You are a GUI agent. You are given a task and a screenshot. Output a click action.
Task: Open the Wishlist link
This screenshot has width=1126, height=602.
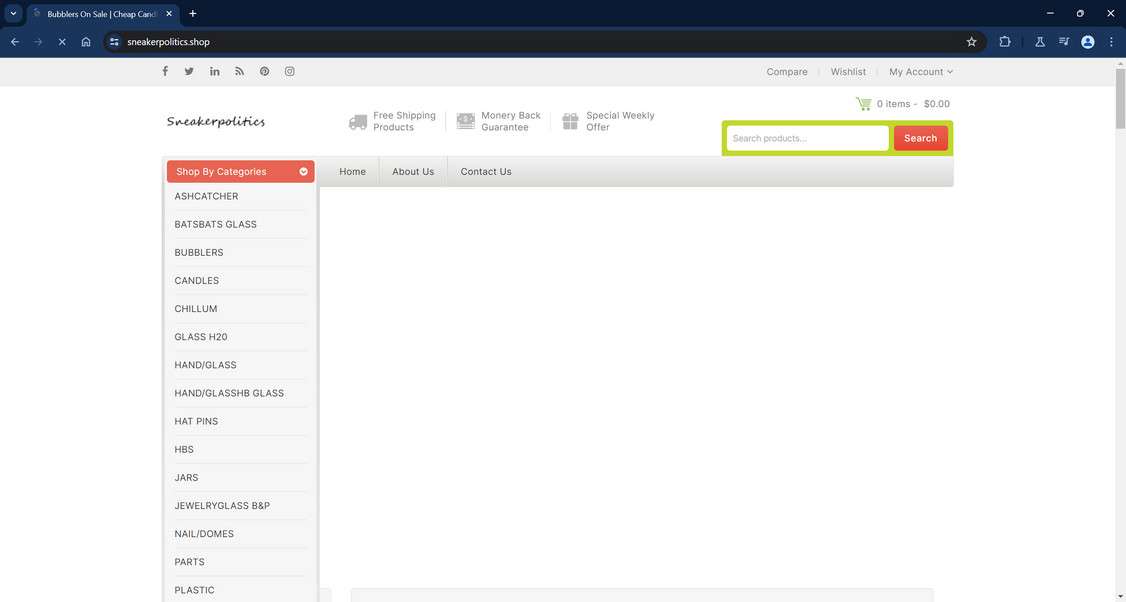[848, 72]
